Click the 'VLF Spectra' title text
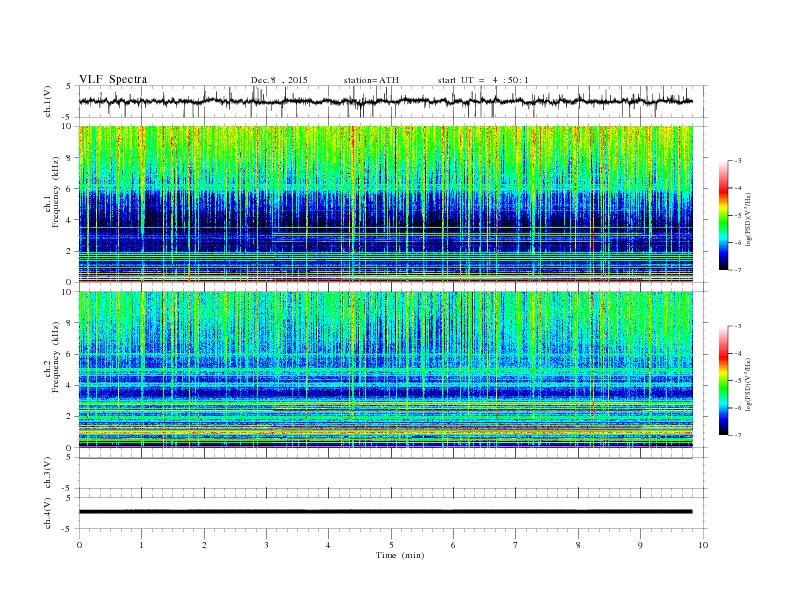Image resolution: width=792 pixels, height=612 pixels. [x=113, y=79]
